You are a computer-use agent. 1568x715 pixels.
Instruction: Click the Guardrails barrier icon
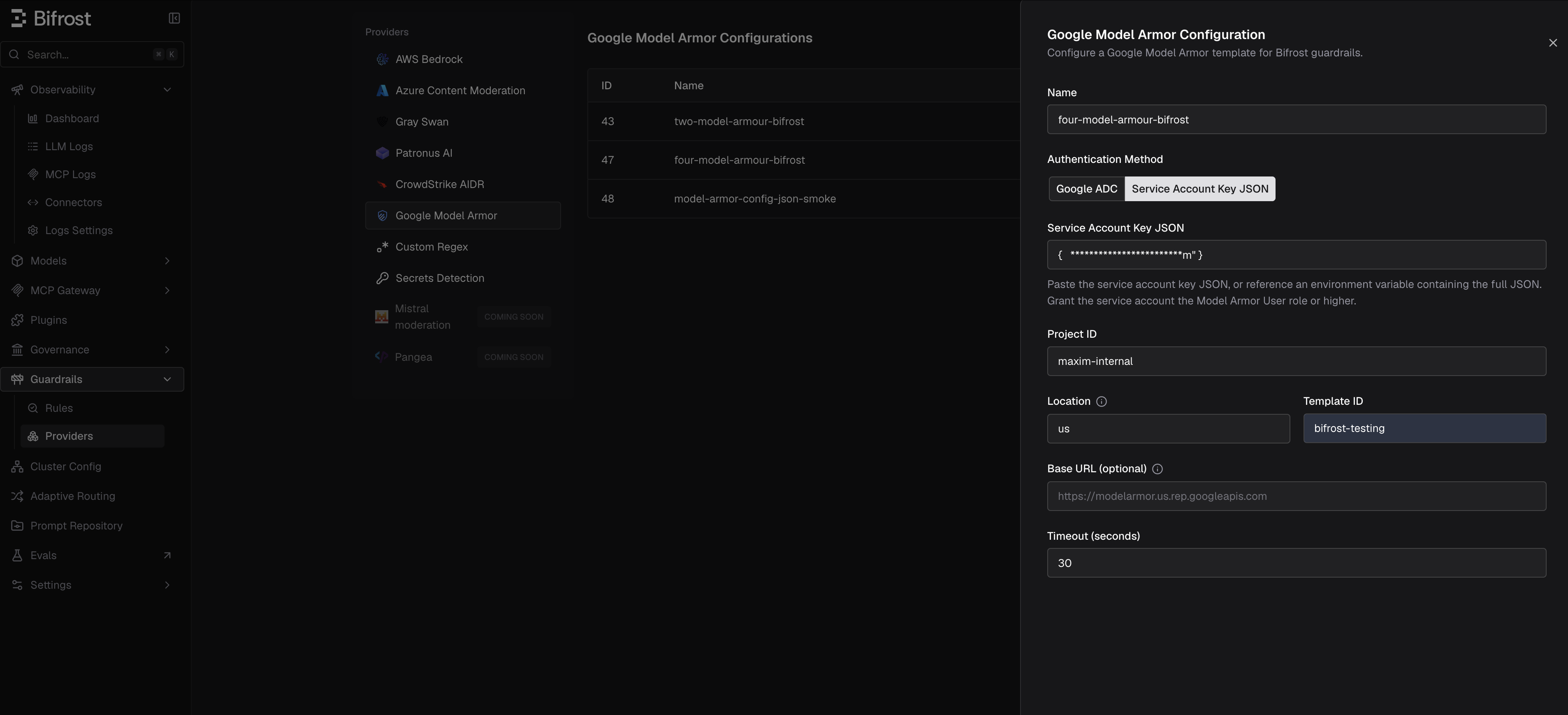(x=17, y=379)
